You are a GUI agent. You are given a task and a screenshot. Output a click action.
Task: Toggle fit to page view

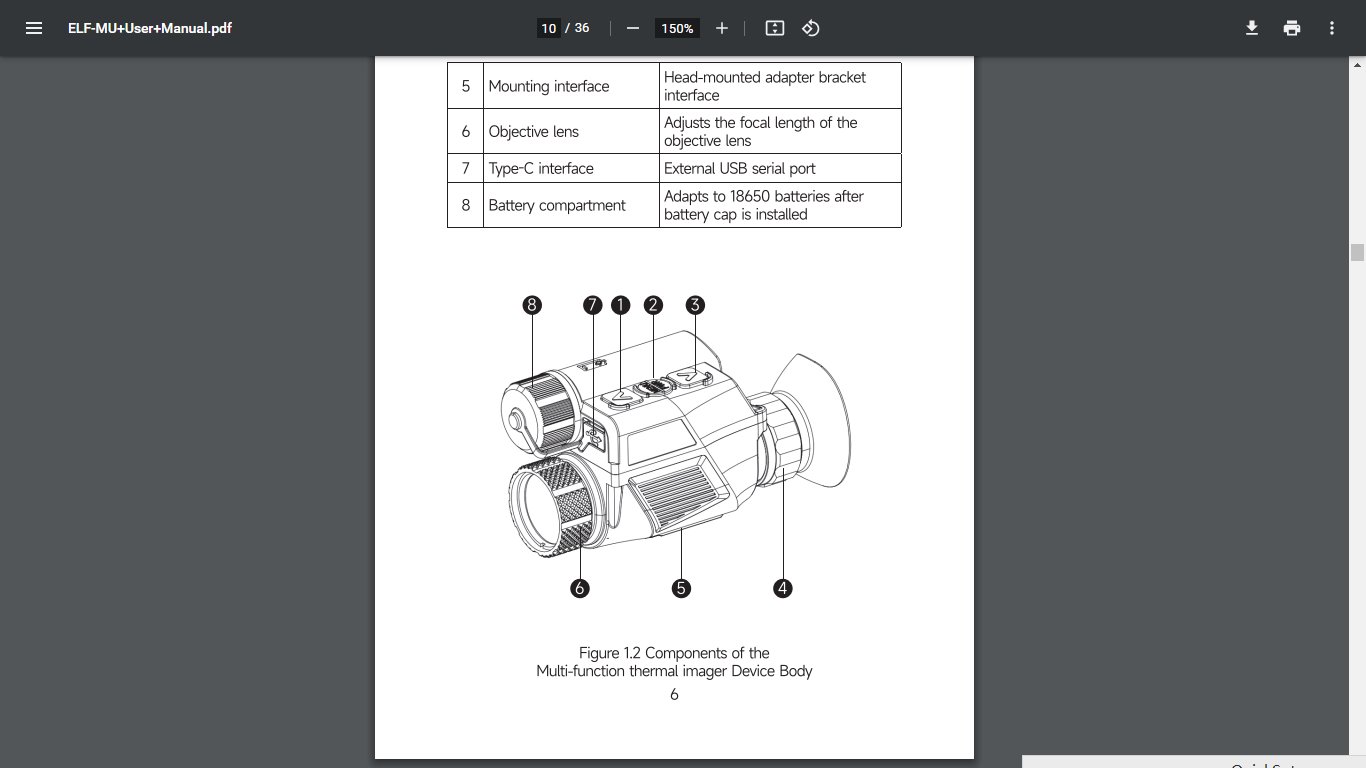pos(775,28)
